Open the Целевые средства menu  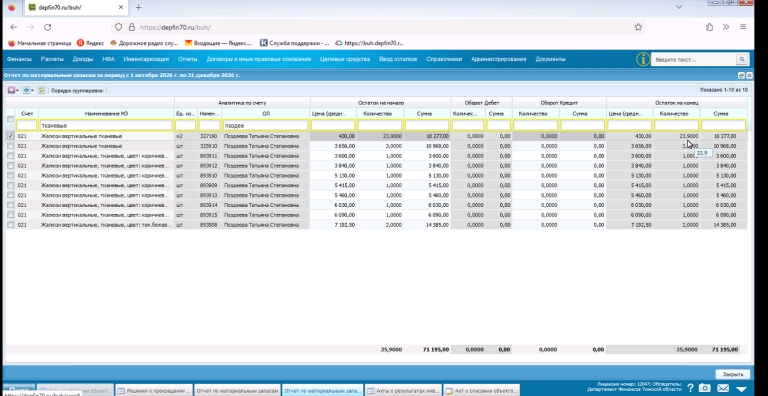345,59
